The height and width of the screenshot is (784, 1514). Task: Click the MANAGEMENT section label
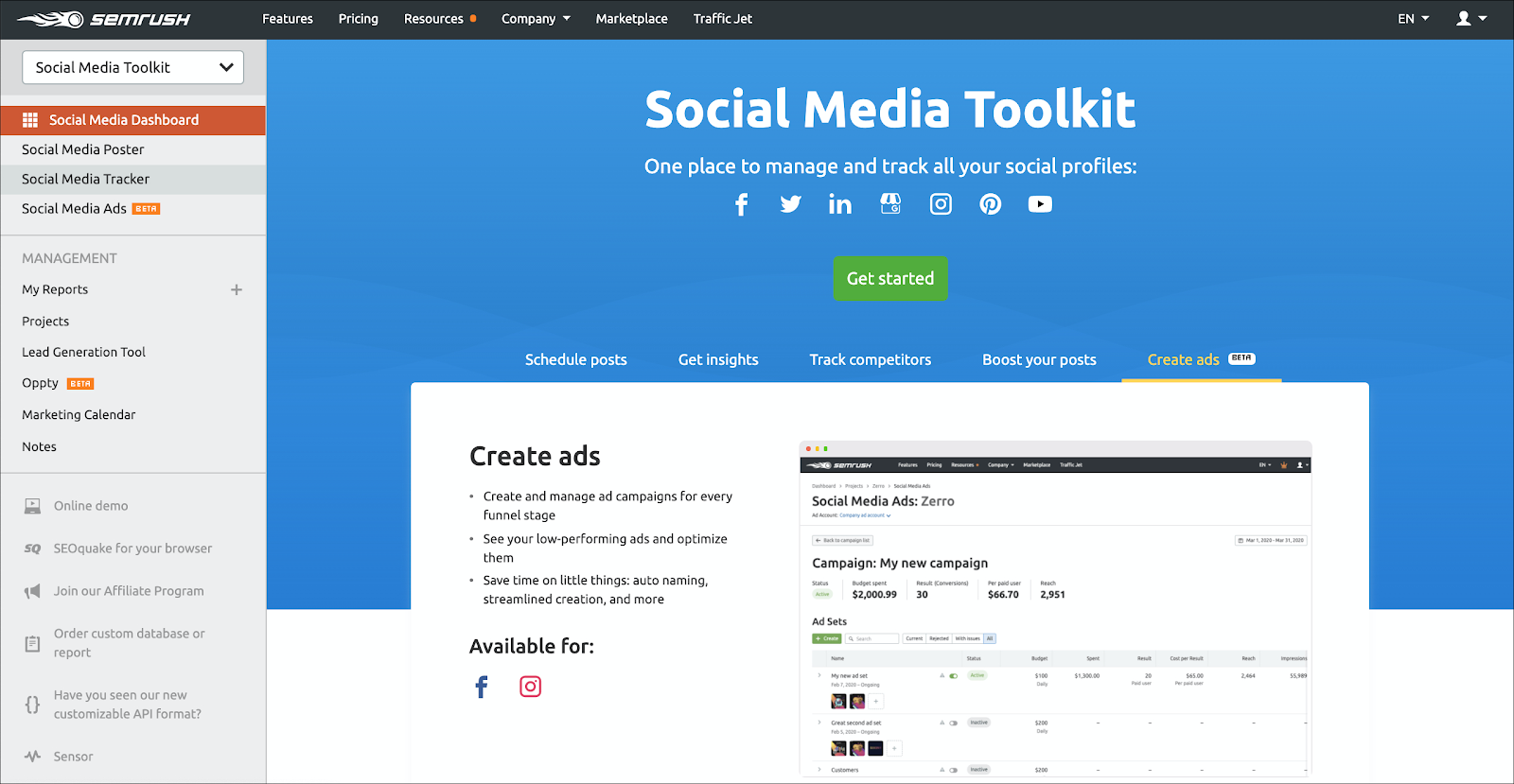[x=69, y=258]
